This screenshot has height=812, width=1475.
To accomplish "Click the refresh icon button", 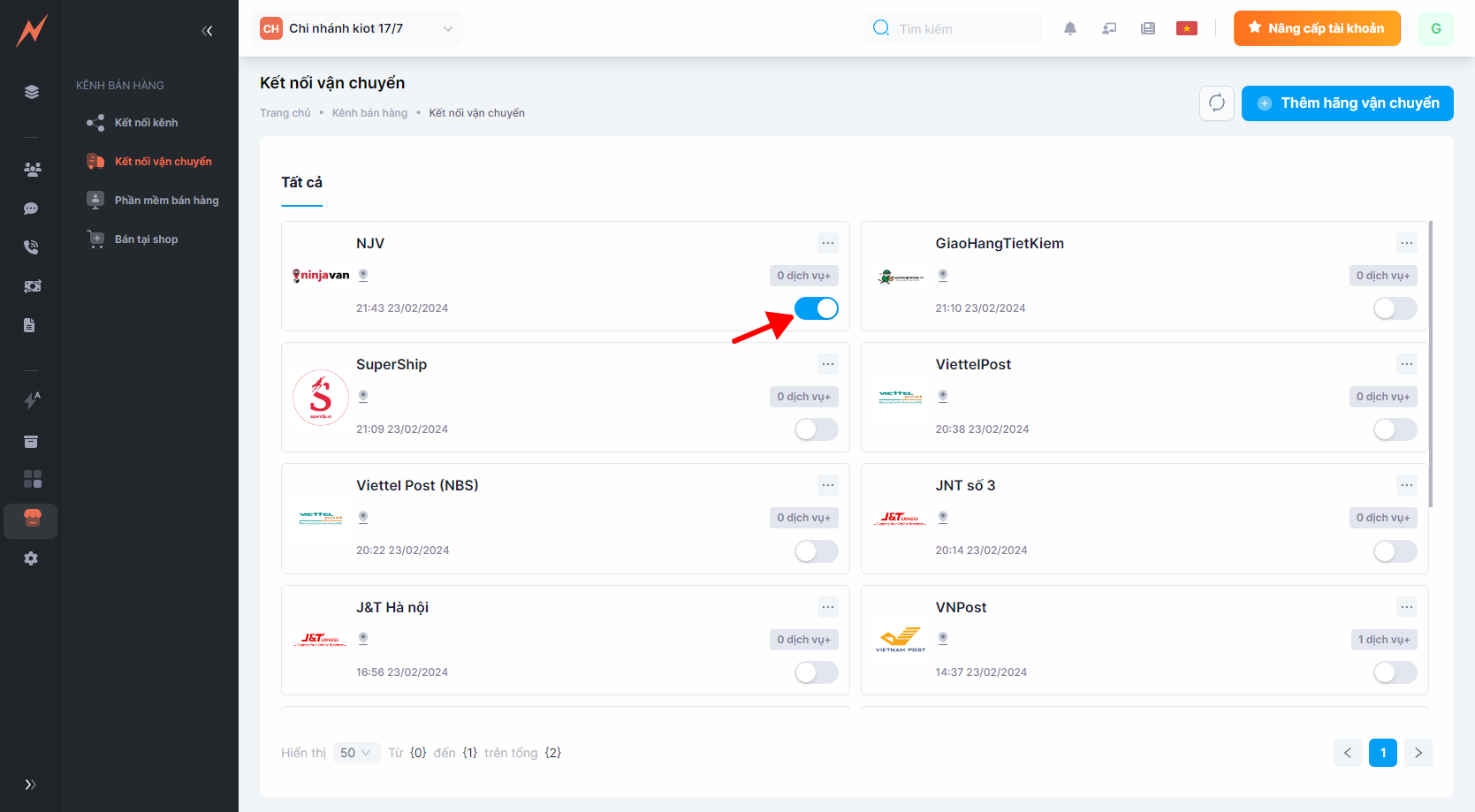I will point(1216,103).
